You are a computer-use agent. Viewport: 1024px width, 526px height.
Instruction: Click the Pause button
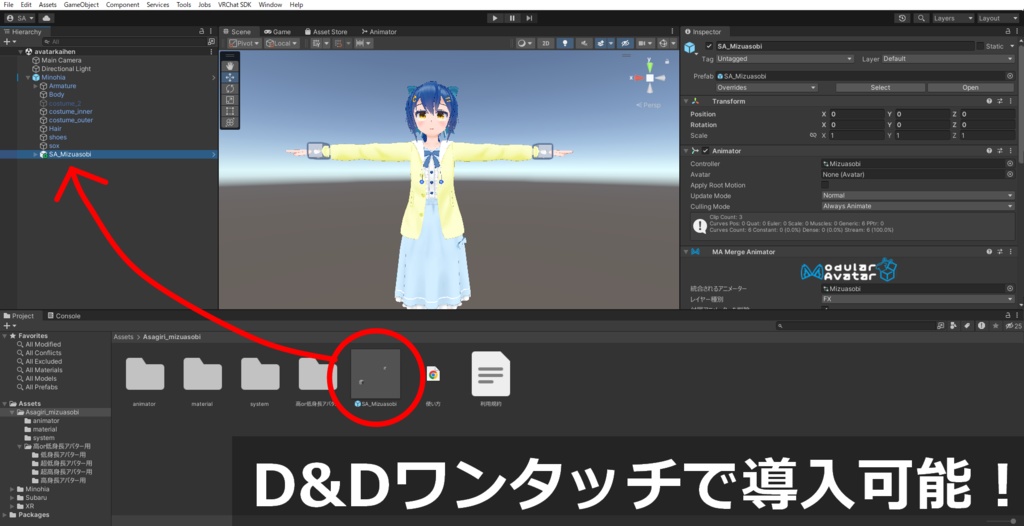point(512,18)
